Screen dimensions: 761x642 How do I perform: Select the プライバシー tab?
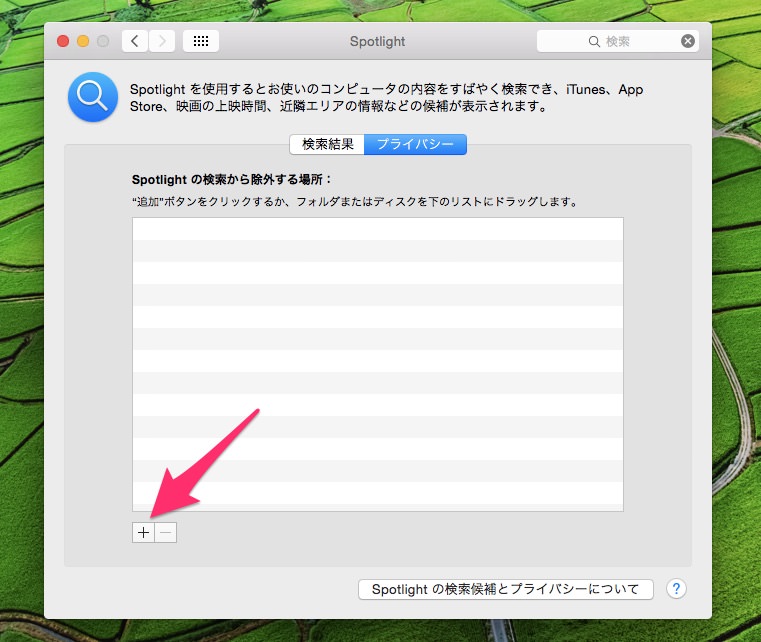point(415,145)
